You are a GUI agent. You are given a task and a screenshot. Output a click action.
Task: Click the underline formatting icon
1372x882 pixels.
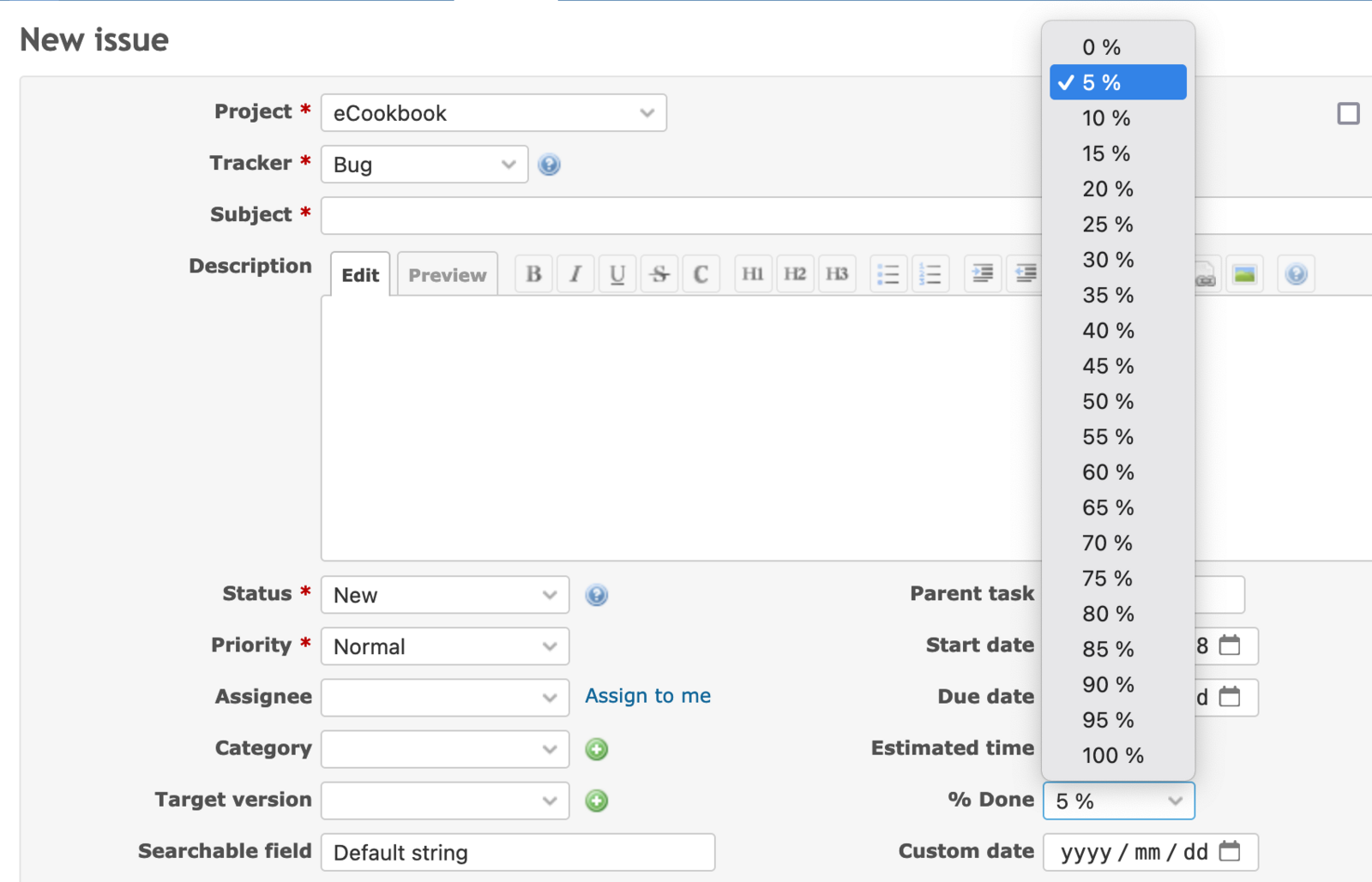pyautogui.click(x=617, y=273)
